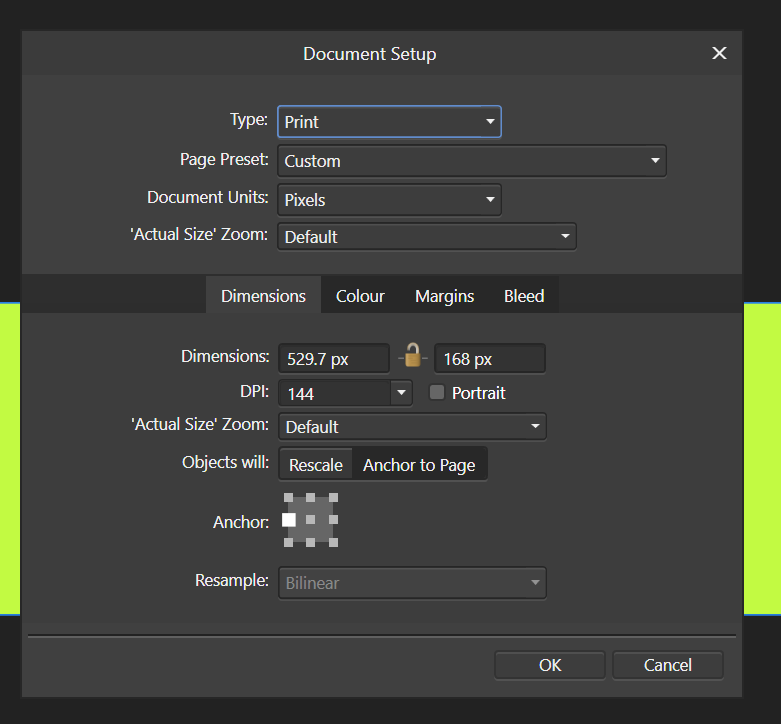
Task: Select Rescale for objects
Action: point(316,465)
